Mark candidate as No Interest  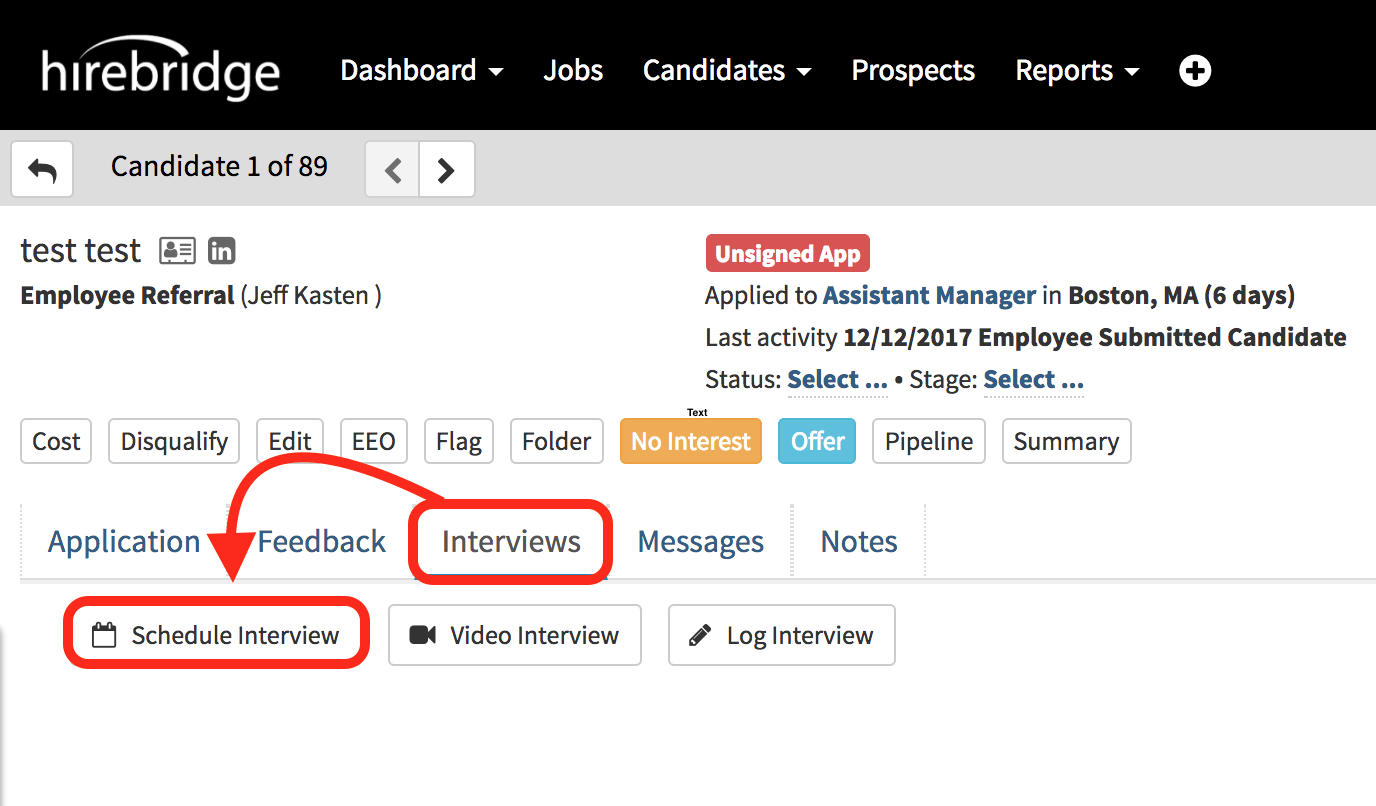point(690,441)
